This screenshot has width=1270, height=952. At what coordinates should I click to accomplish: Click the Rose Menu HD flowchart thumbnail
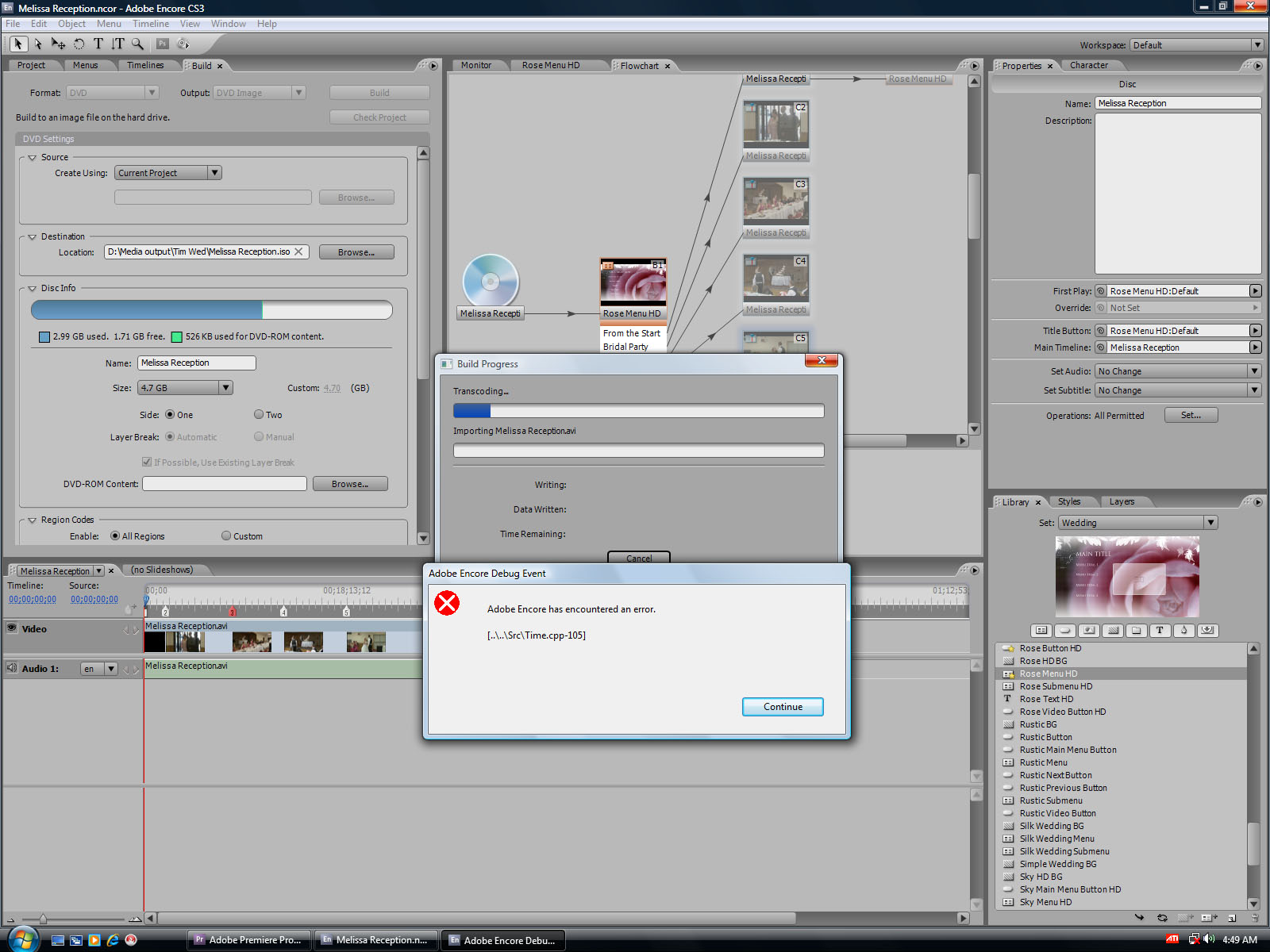click(x=633, y=282)
